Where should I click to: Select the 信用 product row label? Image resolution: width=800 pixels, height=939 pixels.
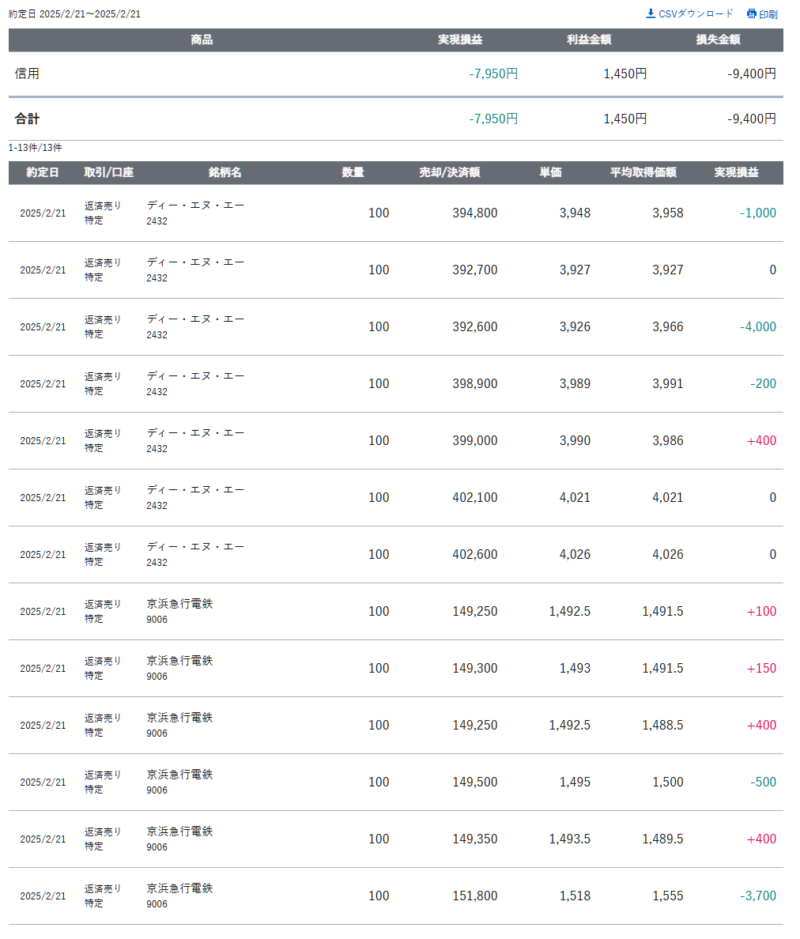pyautogui.click(x=28, y=74)
